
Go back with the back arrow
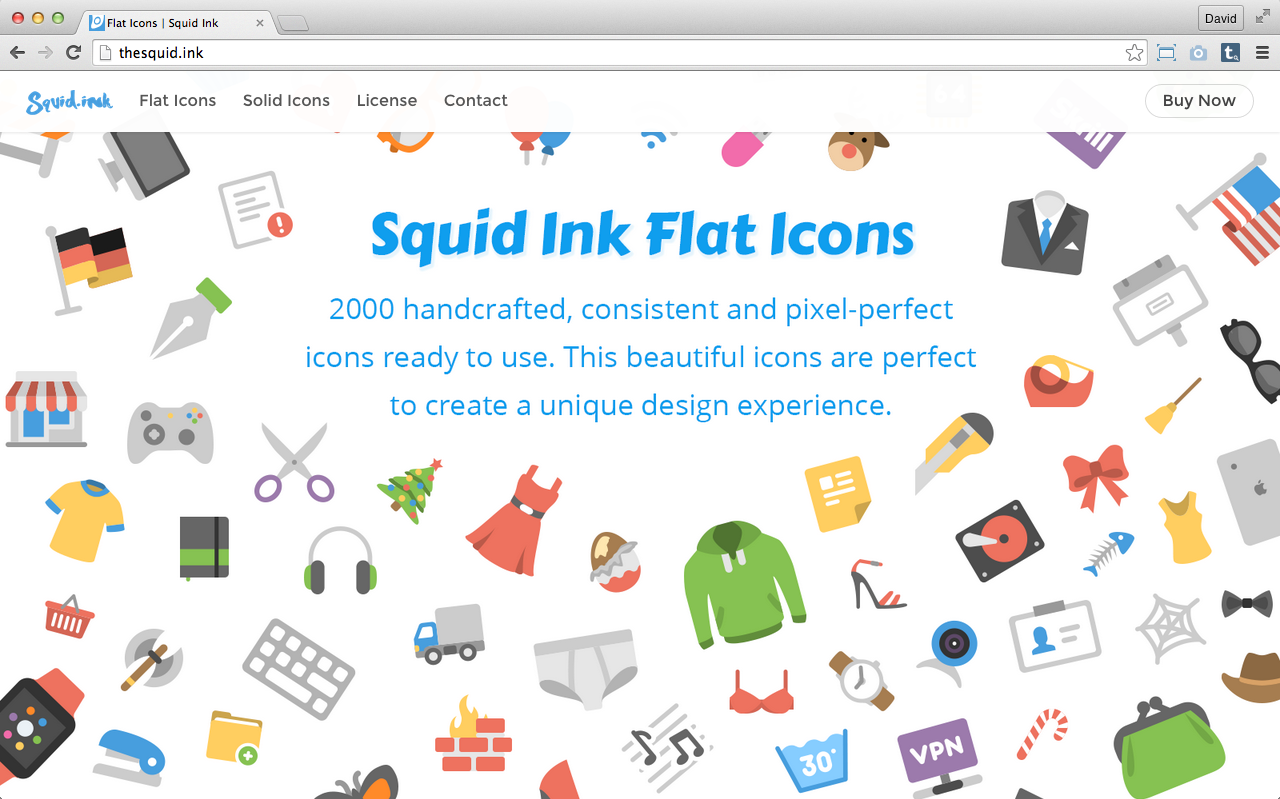pos(17,53)
